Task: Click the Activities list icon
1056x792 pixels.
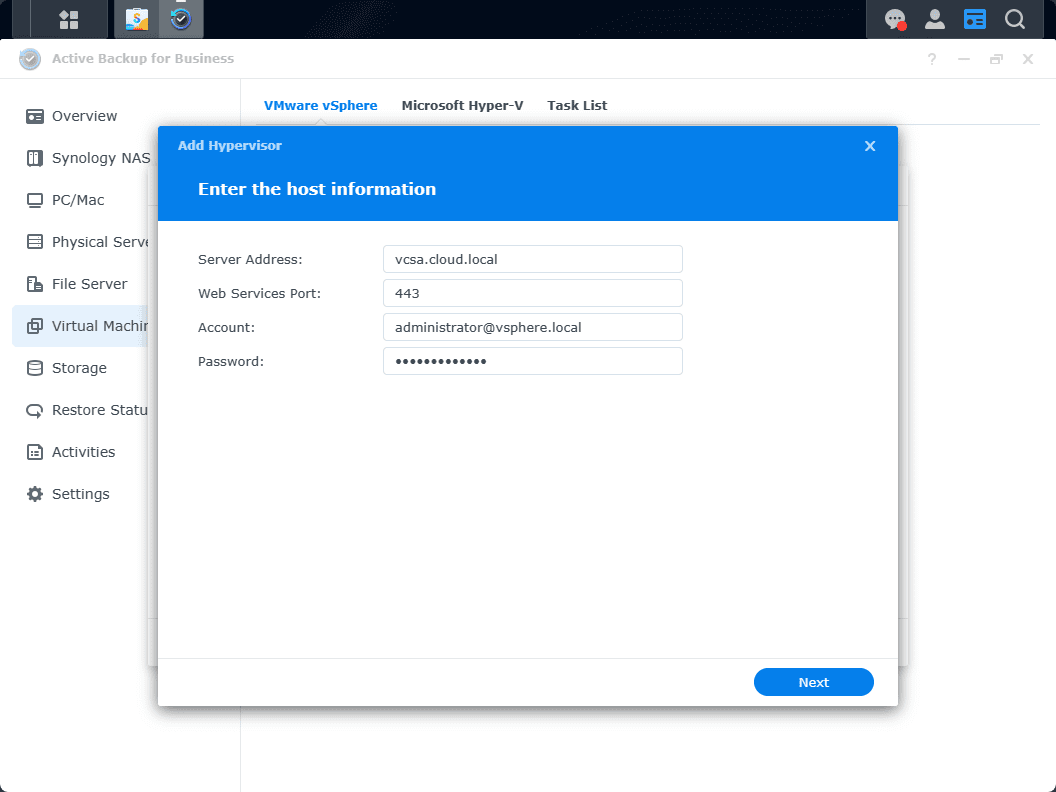Action: [34, 452]
